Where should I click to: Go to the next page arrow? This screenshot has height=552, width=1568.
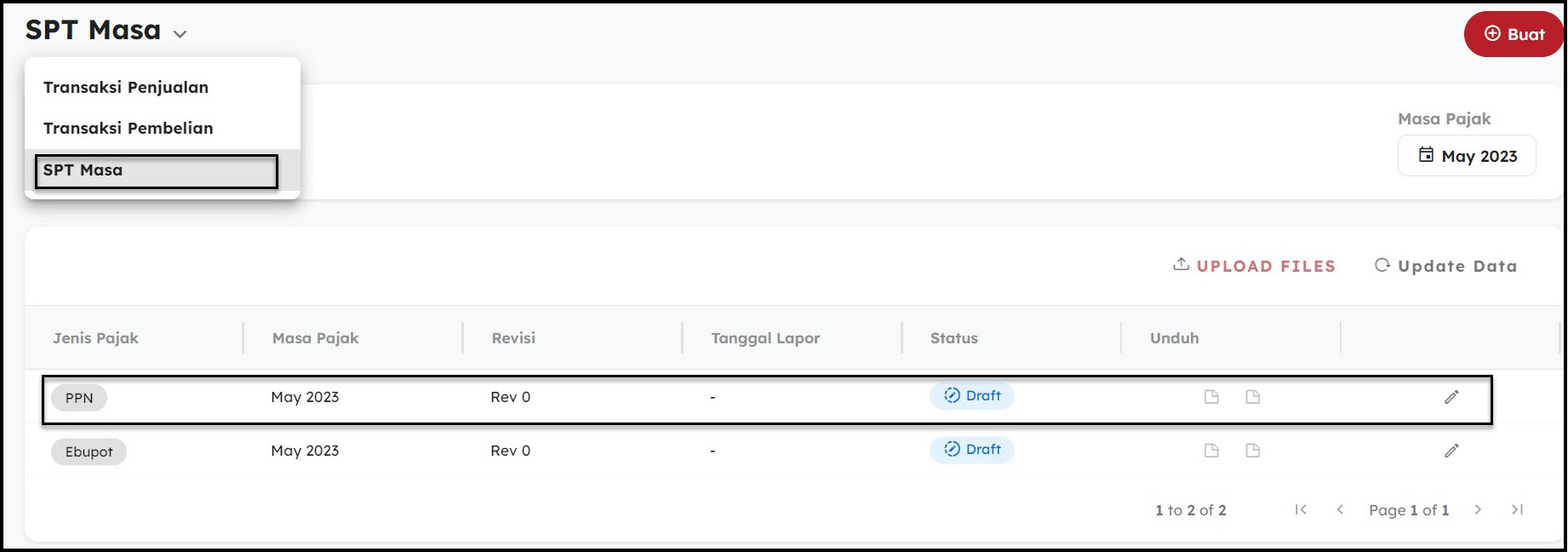coord(1478,509)
